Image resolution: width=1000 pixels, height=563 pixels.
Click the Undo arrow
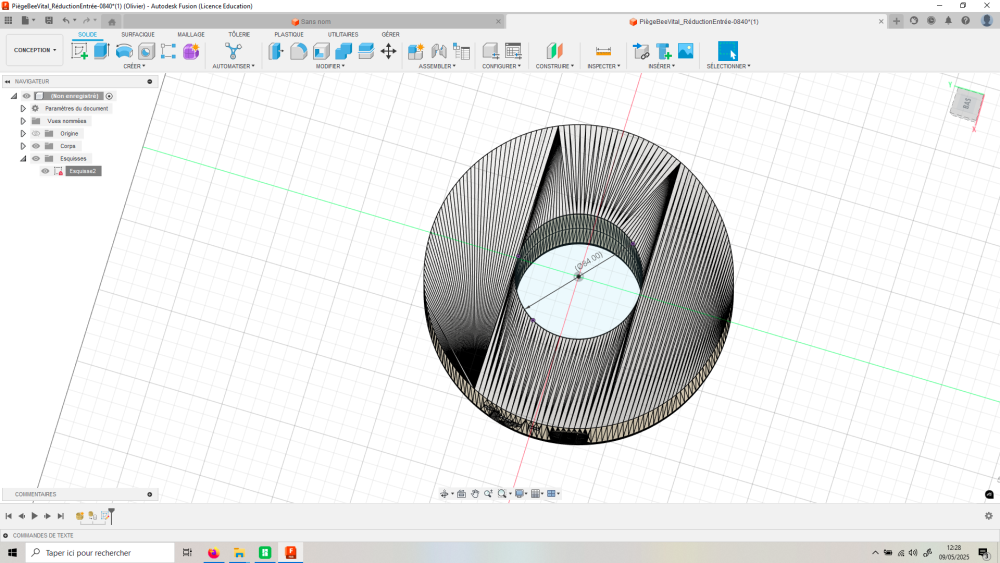pos(66,20)
